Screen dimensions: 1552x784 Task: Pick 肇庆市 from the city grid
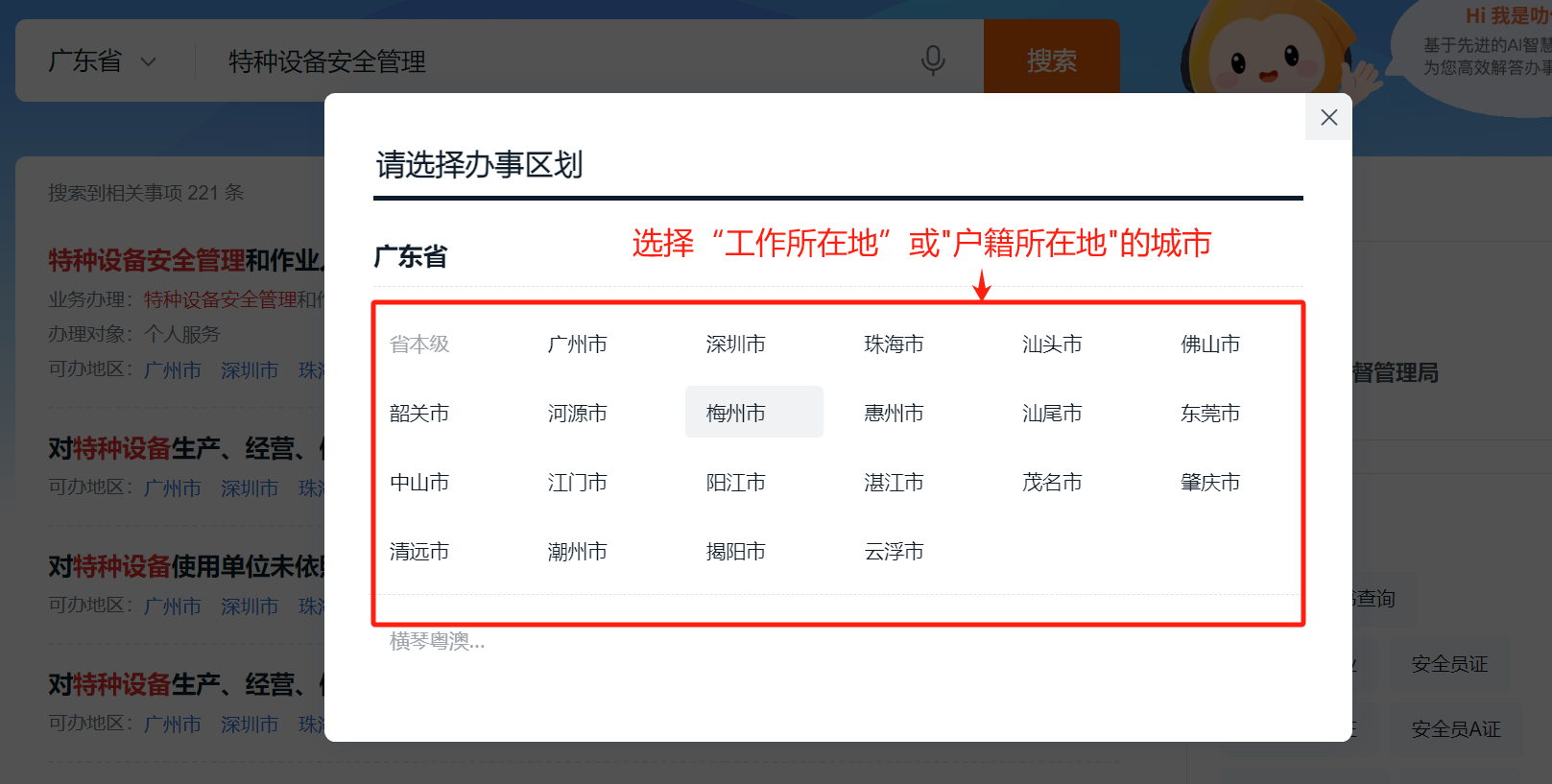click(1209, 483)
